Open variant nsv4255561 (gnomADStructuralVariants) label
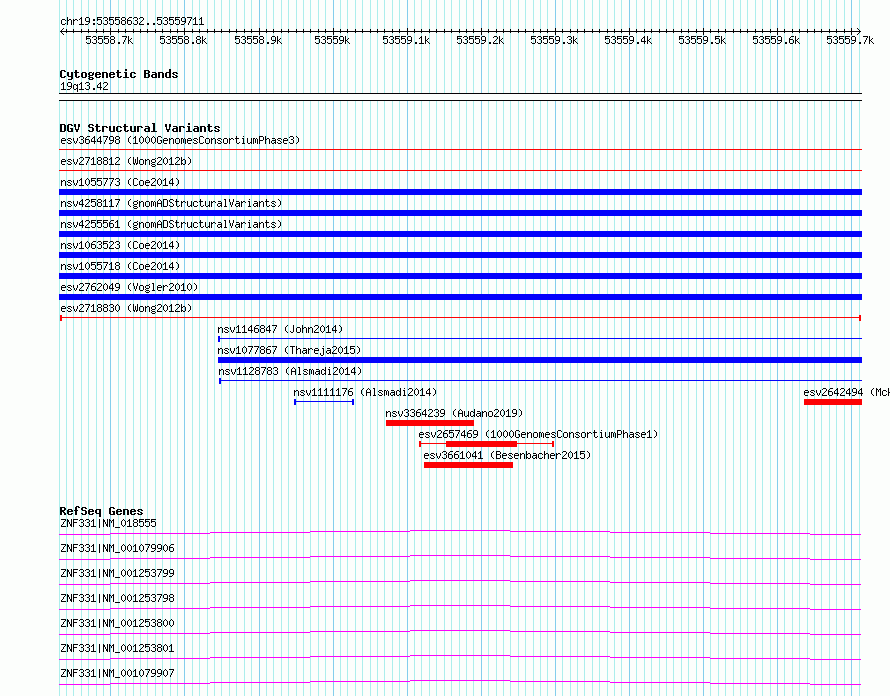Screen dimensions: 890x696 point(171,224)
